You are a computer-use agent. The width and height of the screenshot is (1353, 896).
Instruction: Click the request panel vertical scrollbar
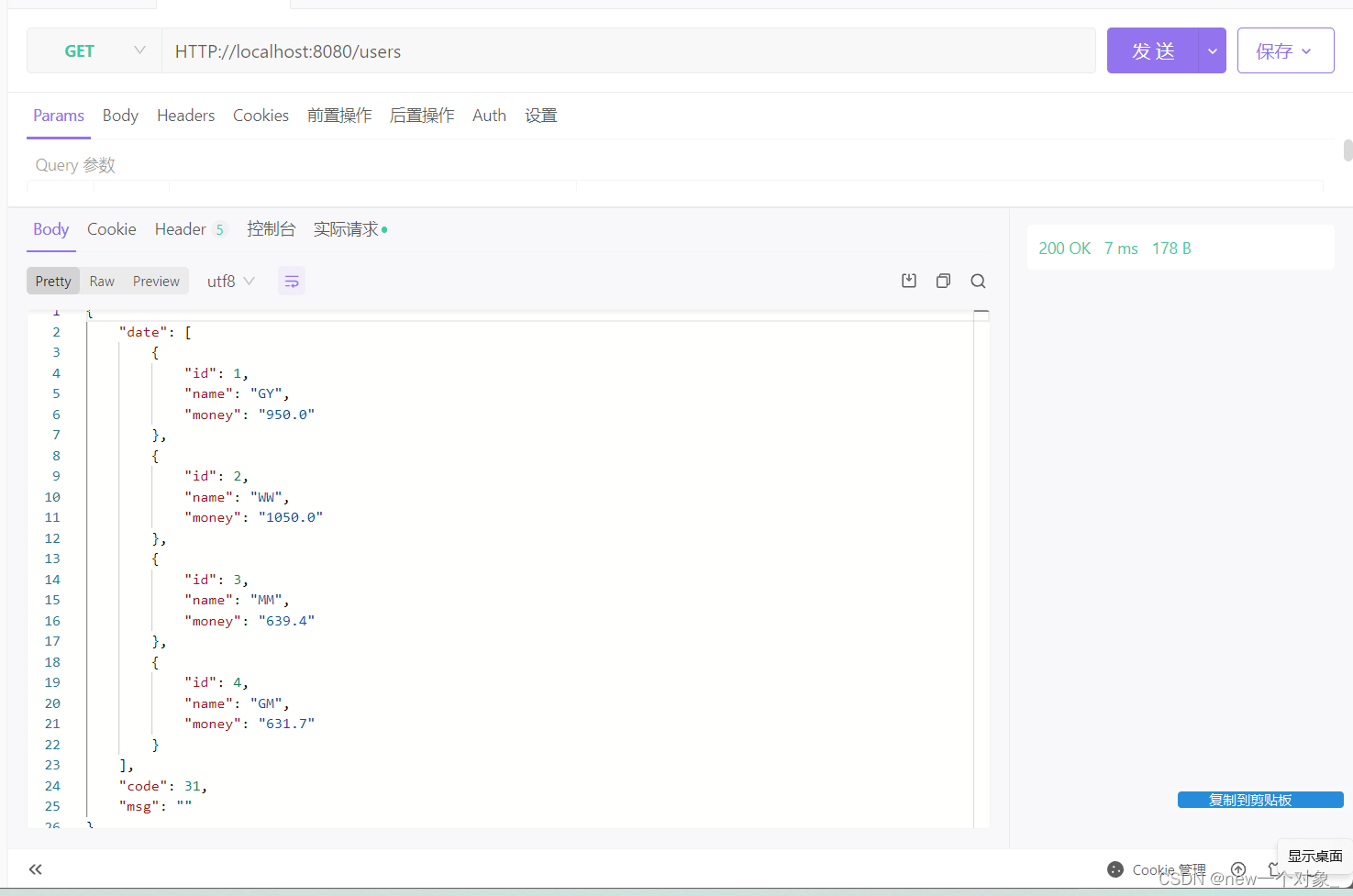tap(1347, 150)
